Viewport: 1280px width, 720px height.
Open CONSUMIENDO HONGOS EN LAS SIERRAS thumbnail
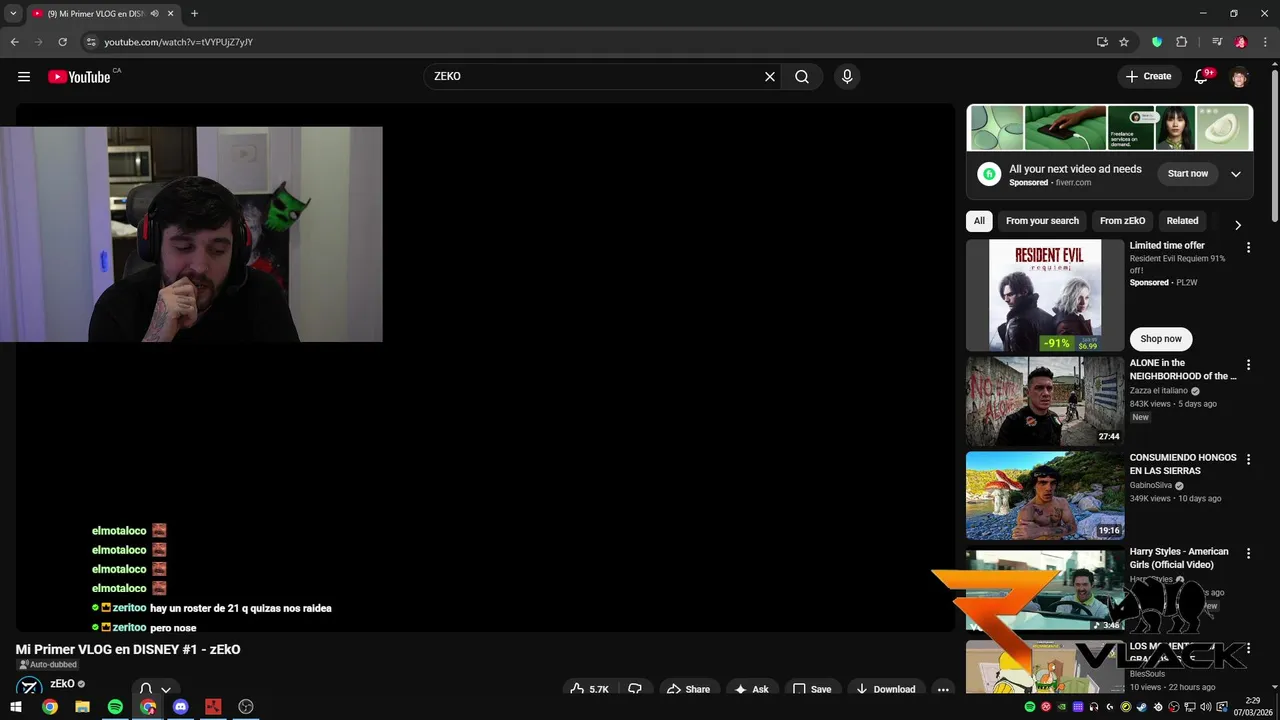click(x=1045, y=496)
